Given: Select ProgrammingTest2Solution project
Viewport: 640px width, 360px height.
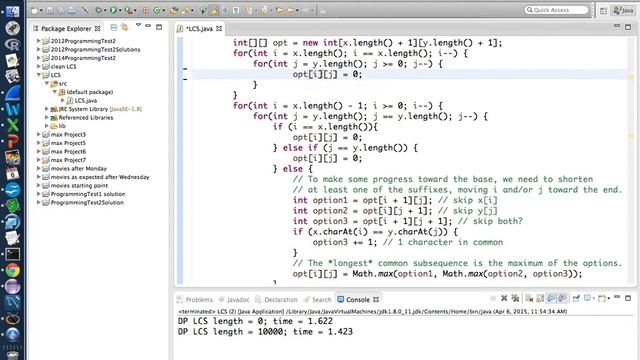Looking at the screenshot, I should (x=83, y=202).
